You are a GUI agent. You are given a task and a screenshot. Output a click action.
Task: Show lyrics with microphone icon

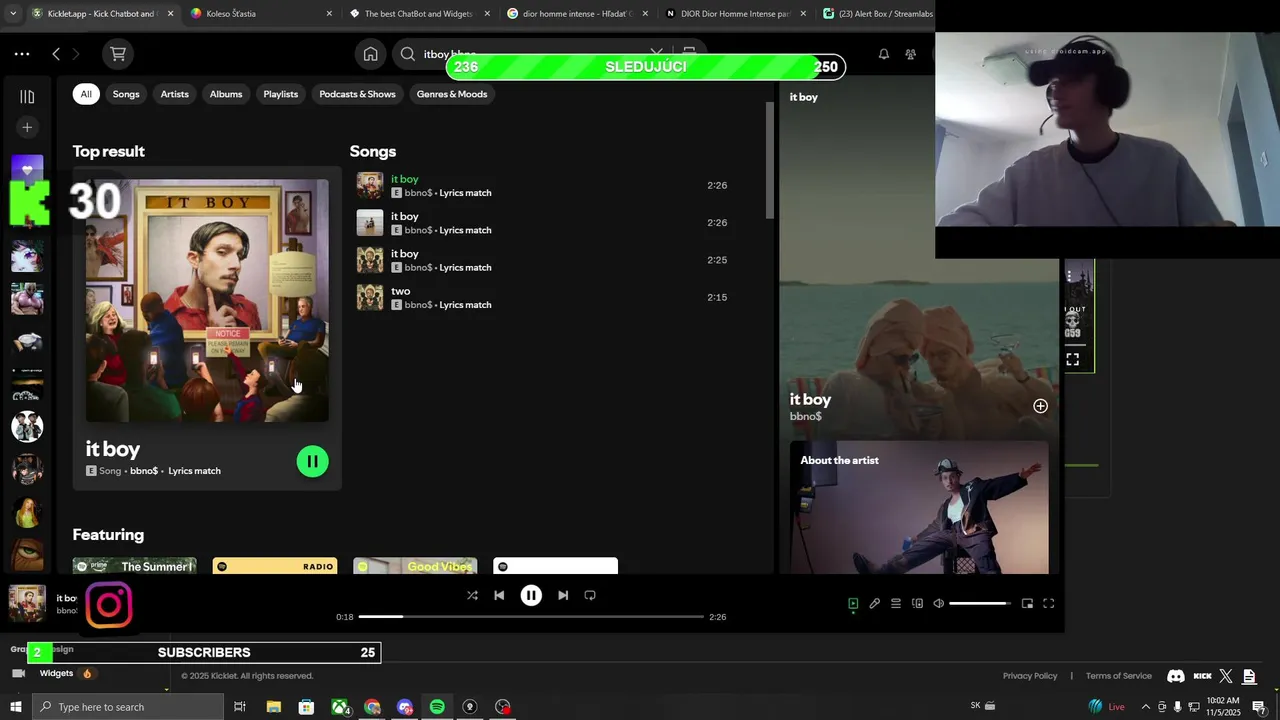[874, 604]
